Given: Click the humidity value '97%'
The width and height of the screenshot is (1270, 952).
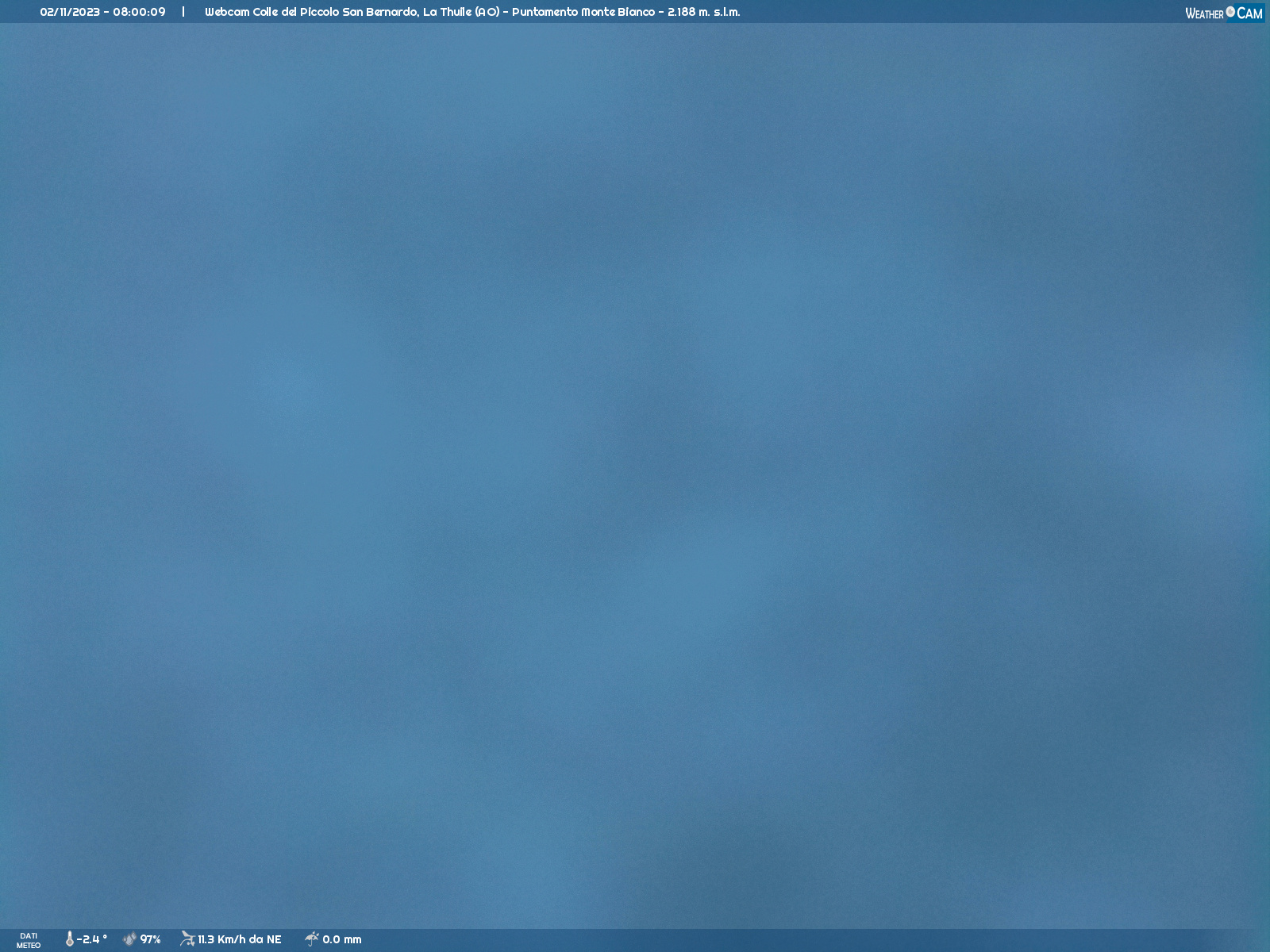Looking at the screenshot, I should click(151, 939).
